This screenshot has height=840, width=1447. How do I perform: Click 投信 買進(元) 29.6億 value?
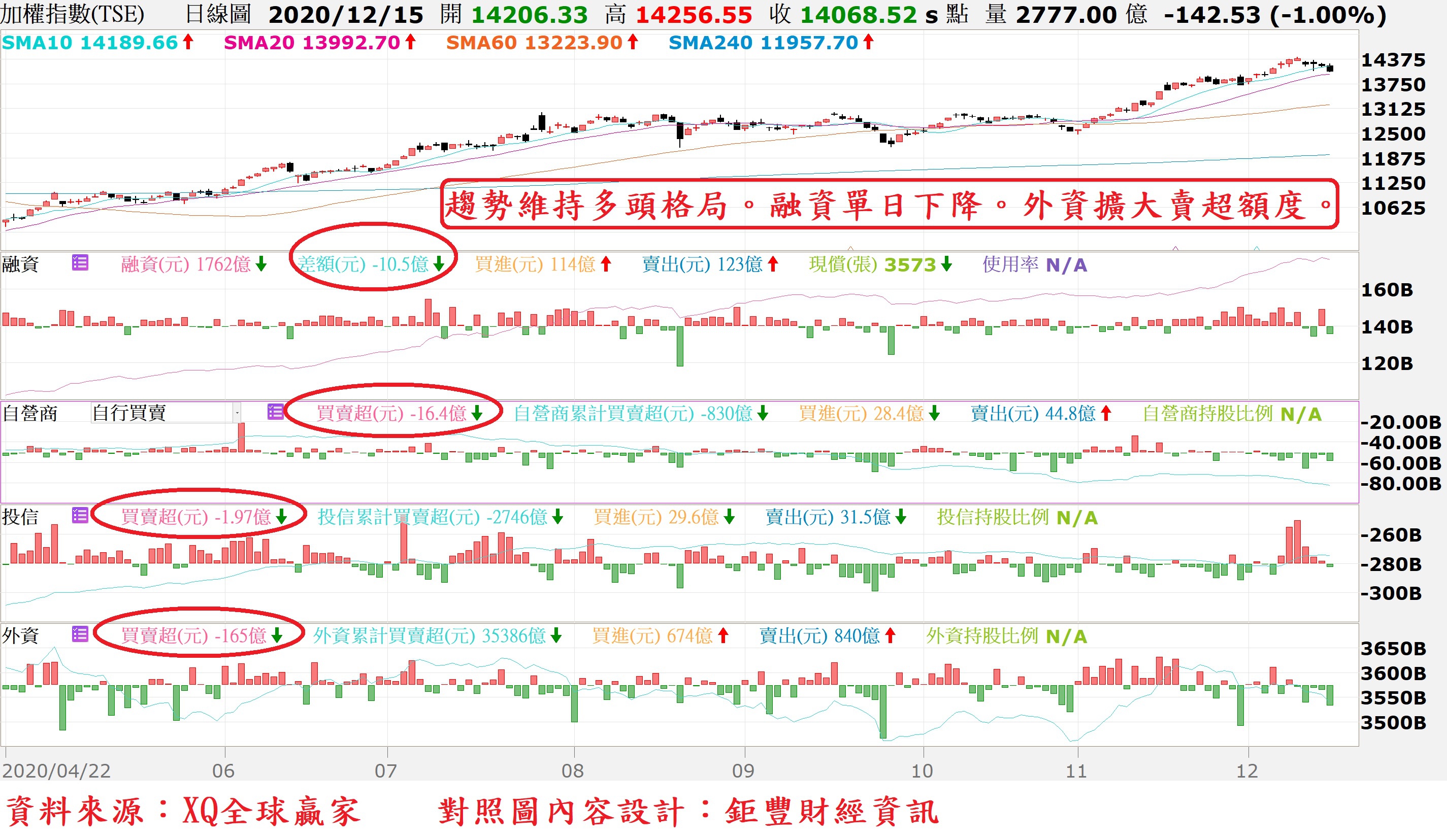point(656,517)
